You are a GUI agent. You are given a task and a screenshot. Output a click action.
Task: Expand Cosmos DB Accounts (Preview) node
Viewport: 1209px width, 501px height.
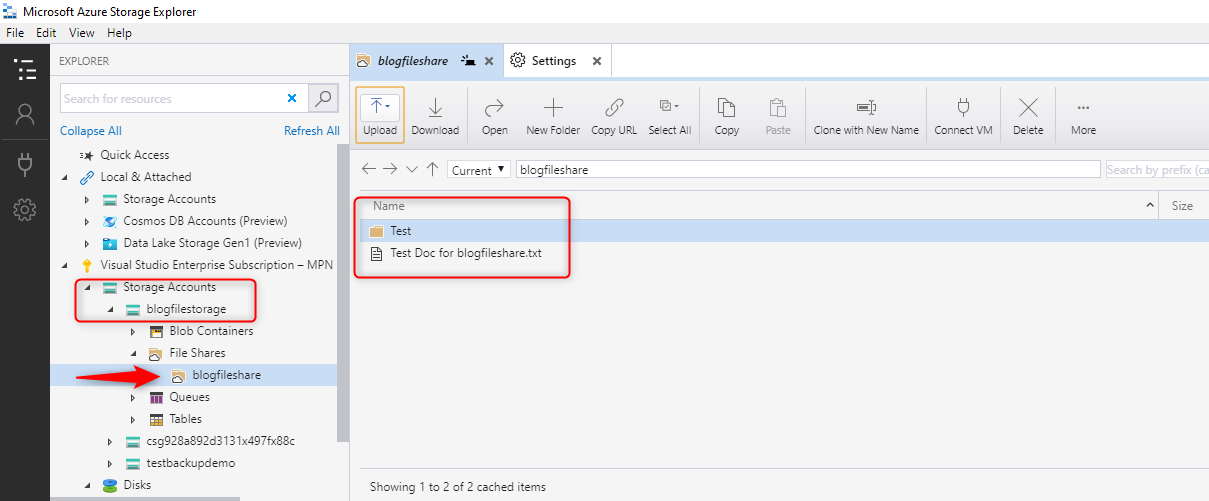[87, 221]
